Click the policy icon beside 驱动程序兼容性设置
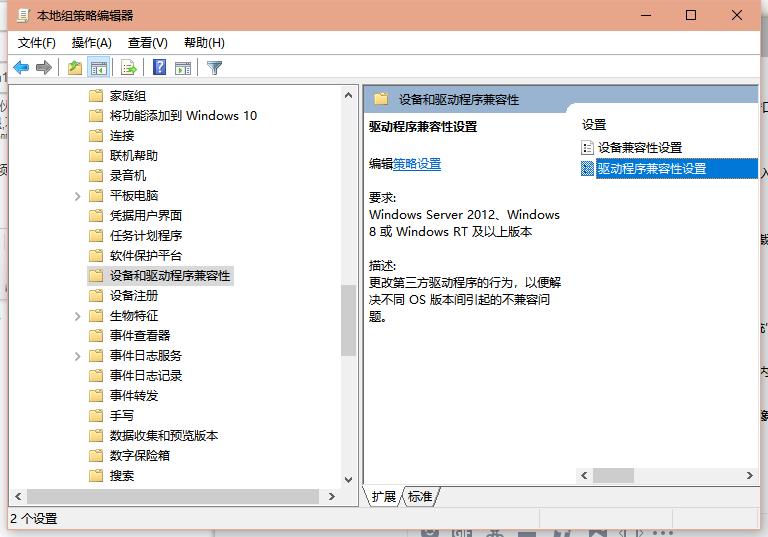The height and width of the screenshot is (537, 768). (587, 169)
